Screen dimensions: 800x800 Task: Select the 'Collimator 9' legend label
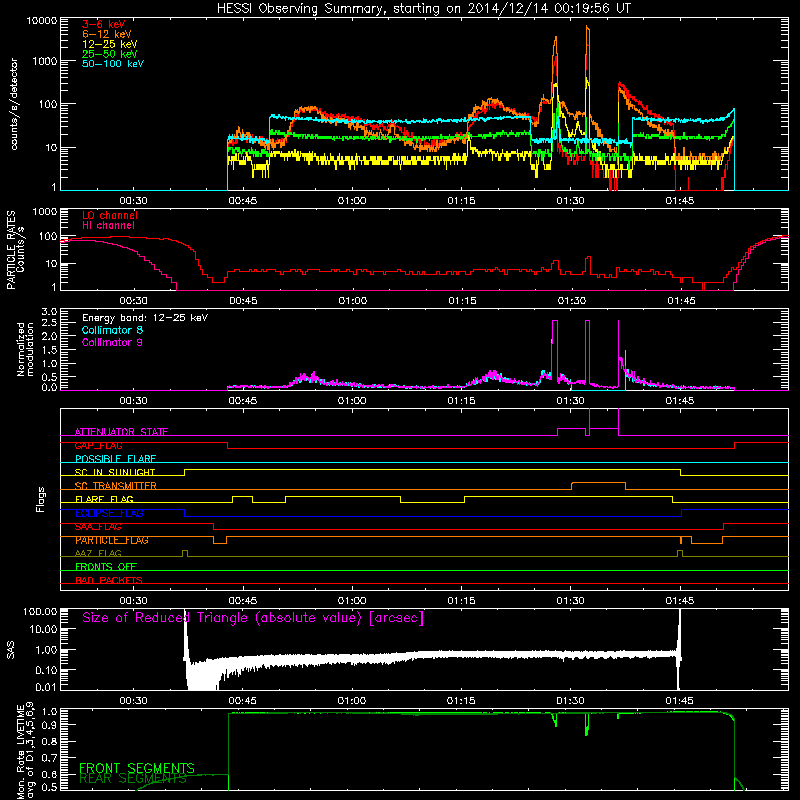[x=112, y=342]
